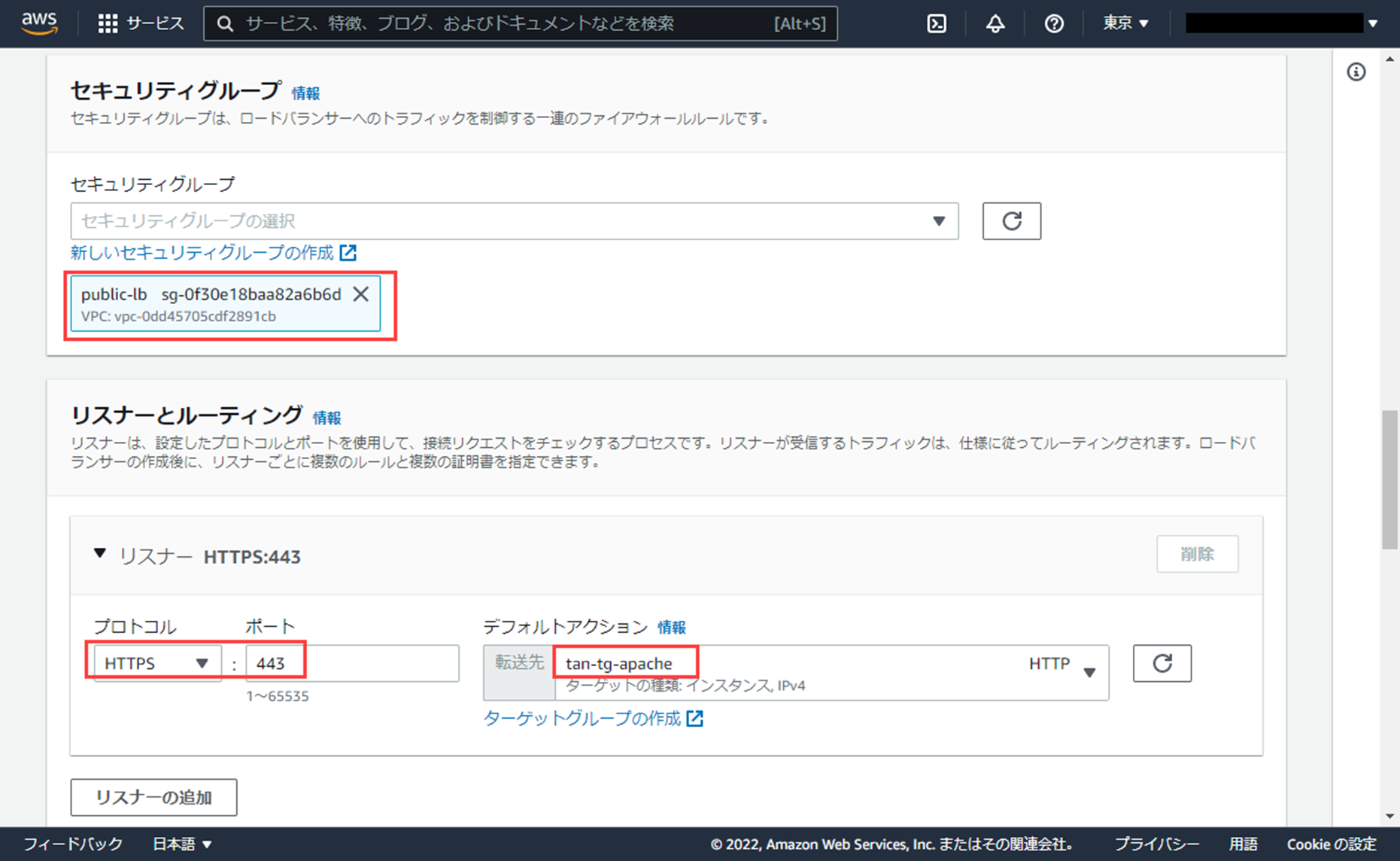The image size is (1400, 861).
Task: Click ターゲットの種類: インスタンス, IPv4 text
Action: pyautogui.click(x=685, y=686)
